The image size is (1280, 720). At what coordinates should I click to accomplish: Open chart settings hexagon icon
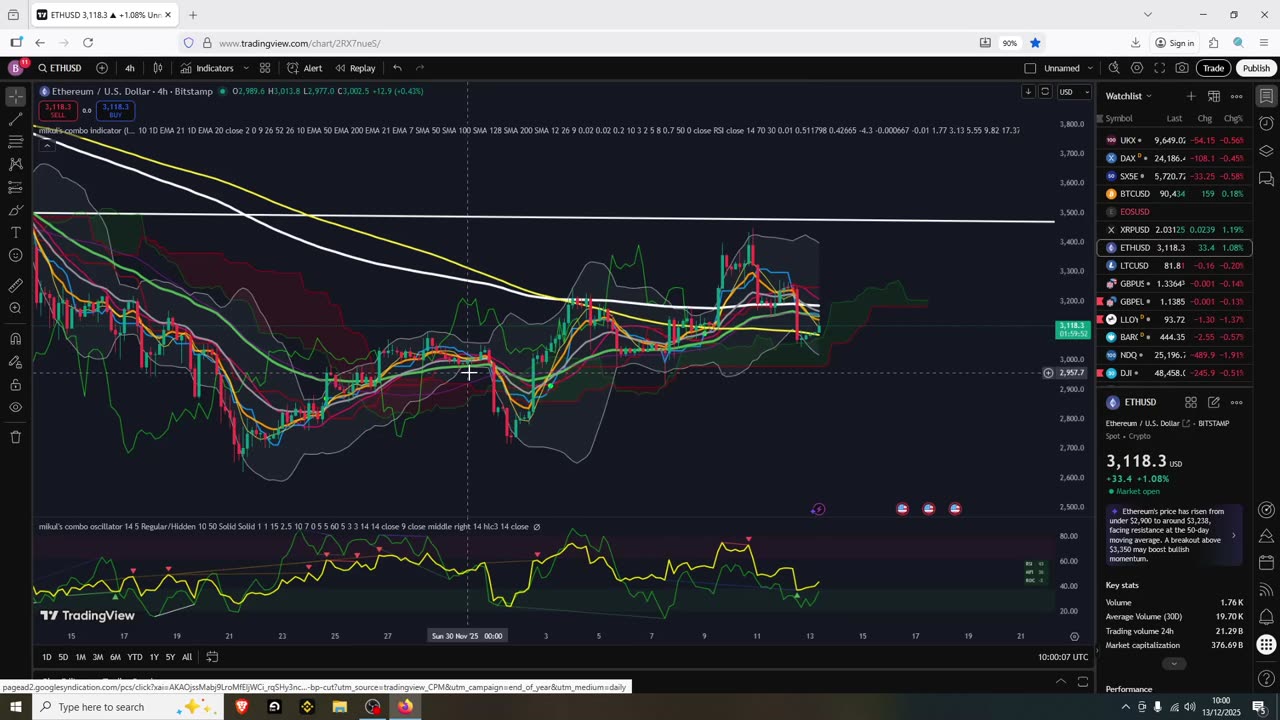pyautogui.click(x=1137, y=68)
